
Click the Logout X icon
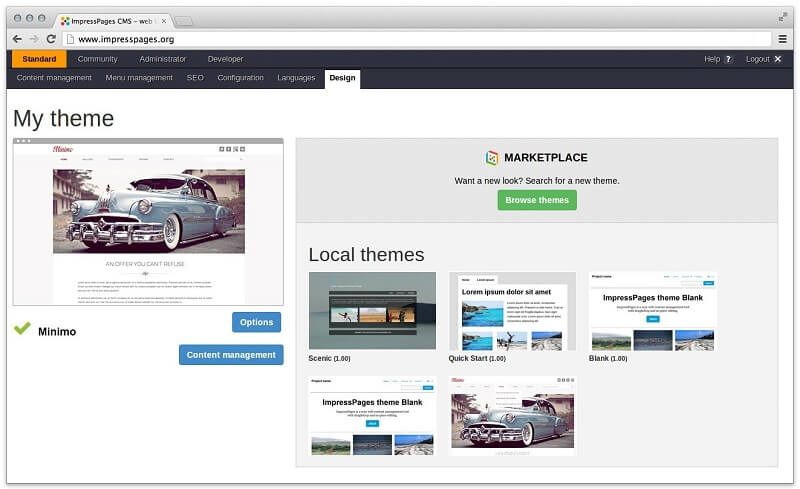click(x=778, y=59)
